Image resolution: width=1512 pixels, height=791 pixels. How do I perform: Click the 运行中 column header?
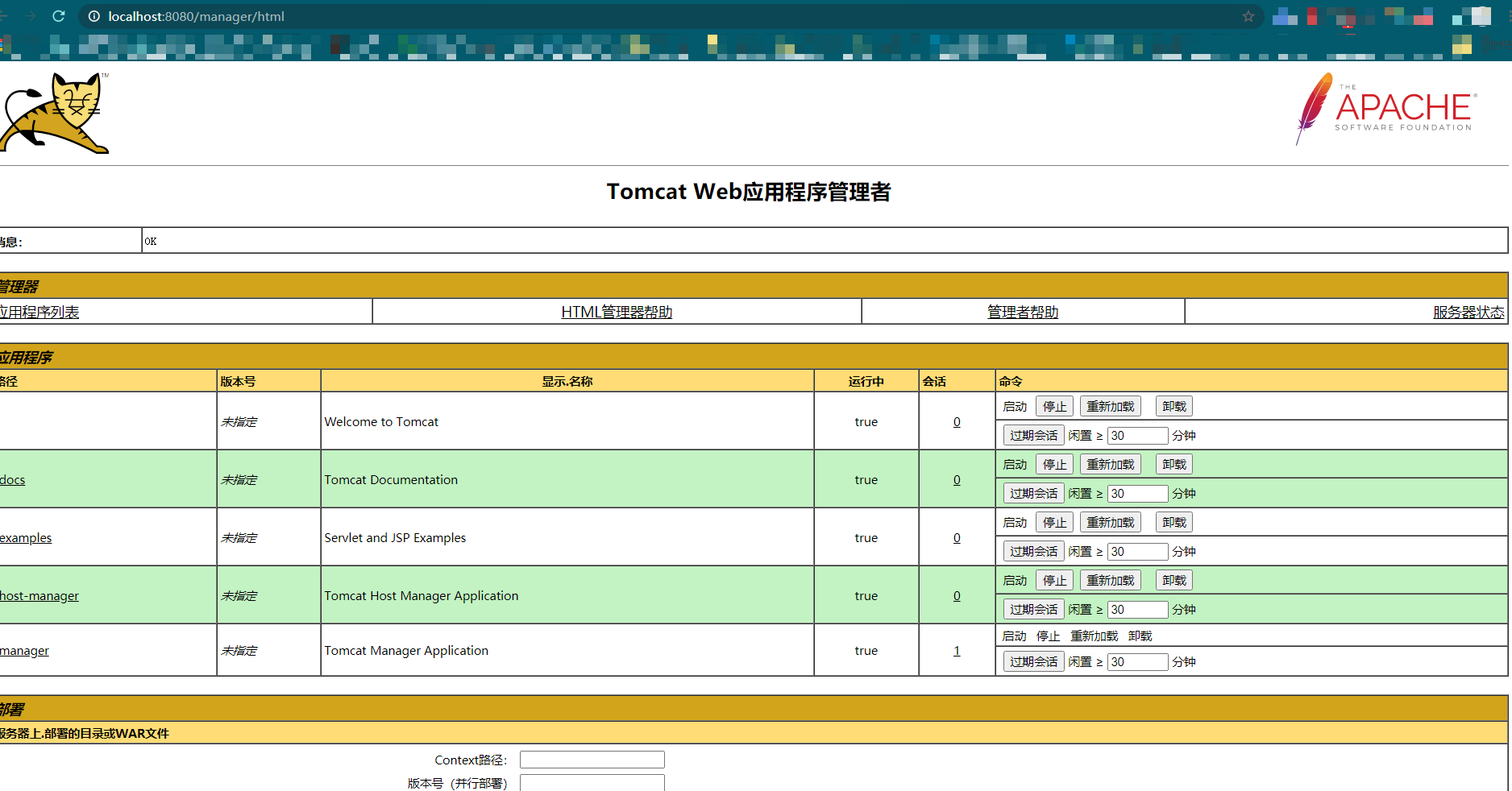tap(866, 381)
